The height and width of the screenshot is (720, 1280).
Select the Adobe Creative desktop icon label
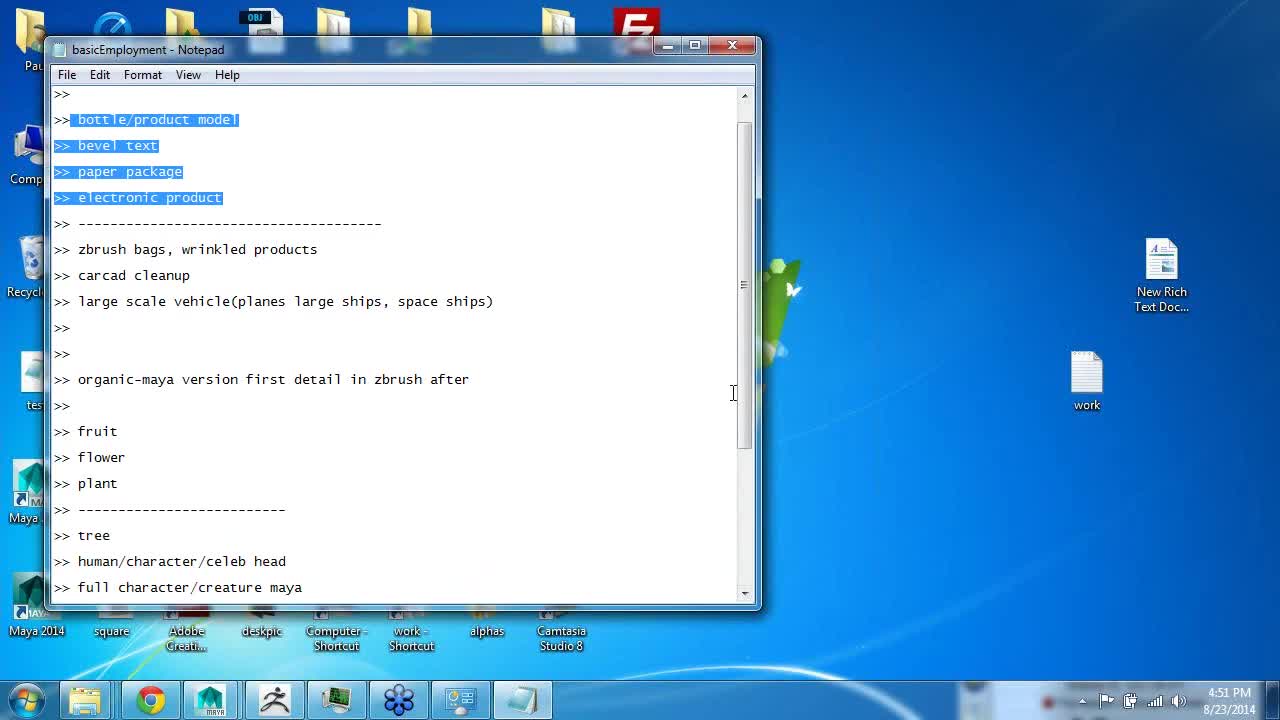click(x=186, y=638)
